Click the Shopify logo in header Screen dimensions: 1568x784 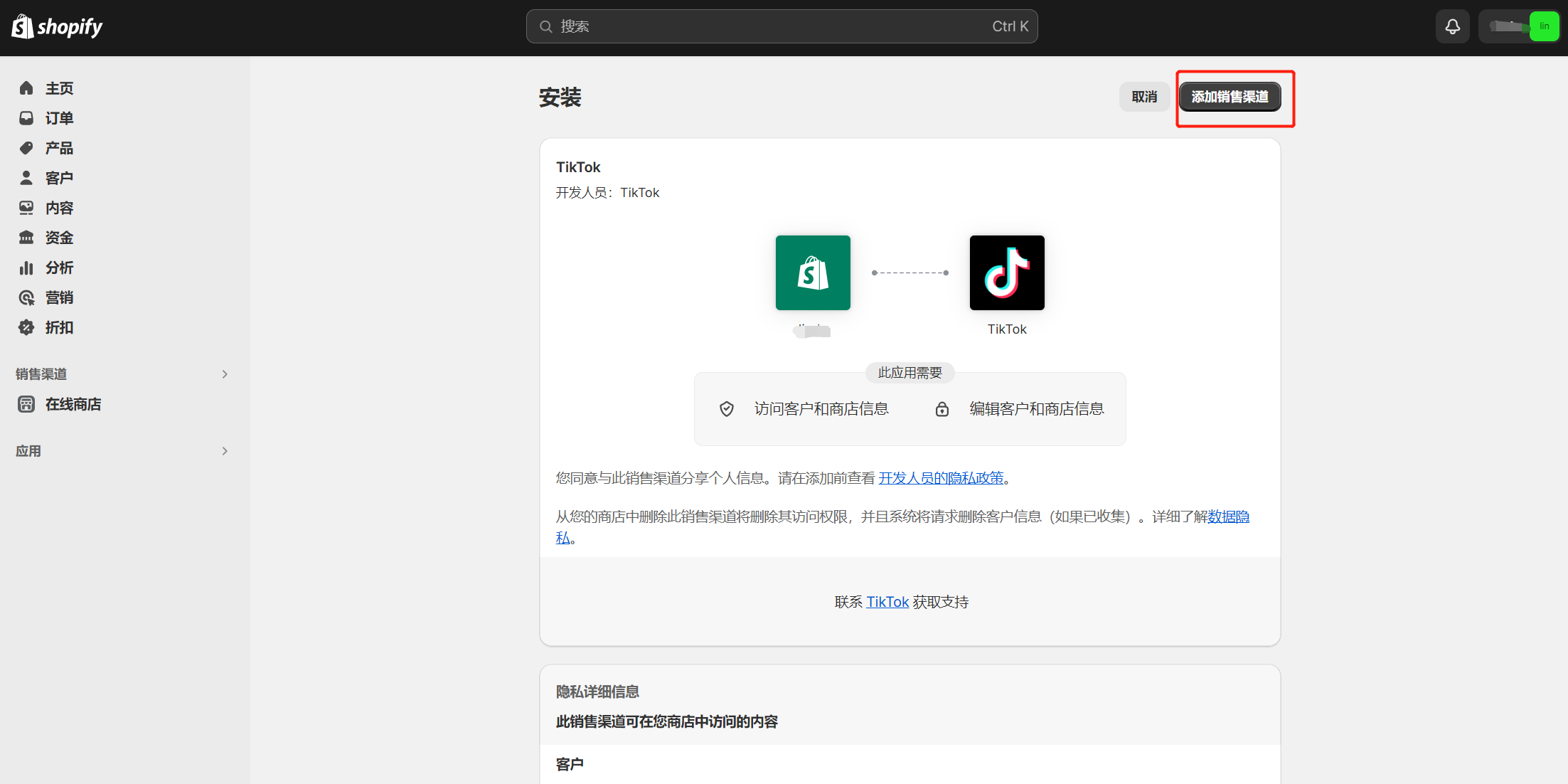[x=57, y=26]
